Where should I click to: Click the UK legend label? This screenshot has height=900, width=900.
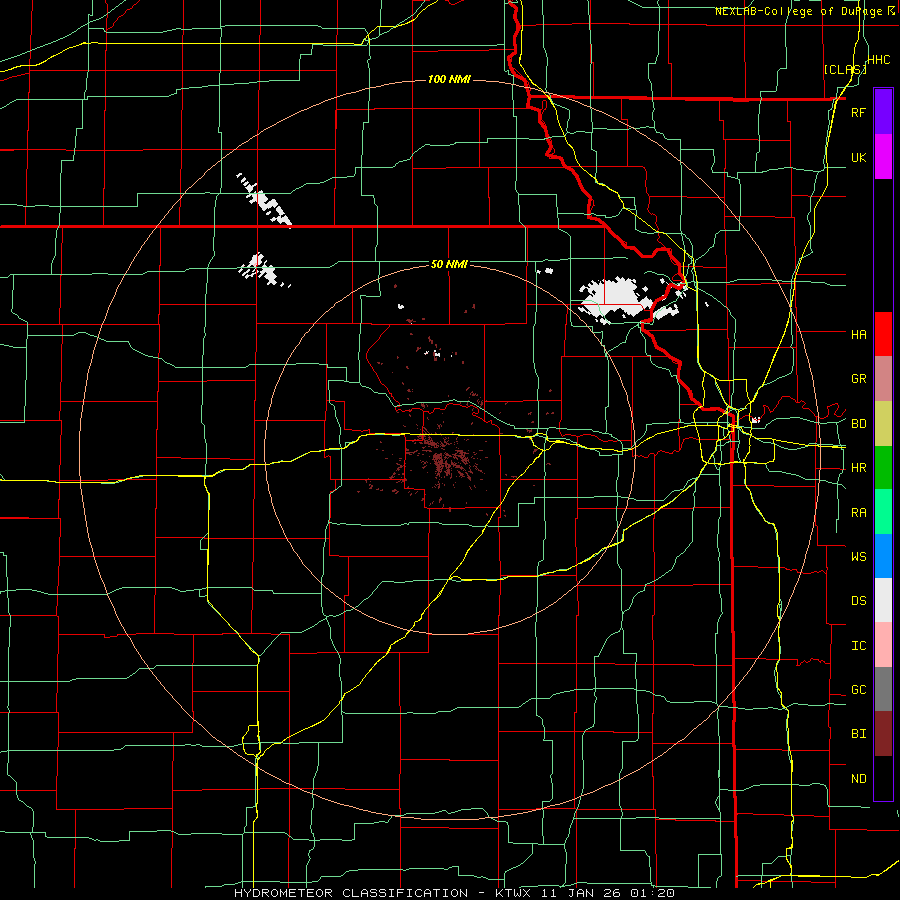tap(858, 158)
